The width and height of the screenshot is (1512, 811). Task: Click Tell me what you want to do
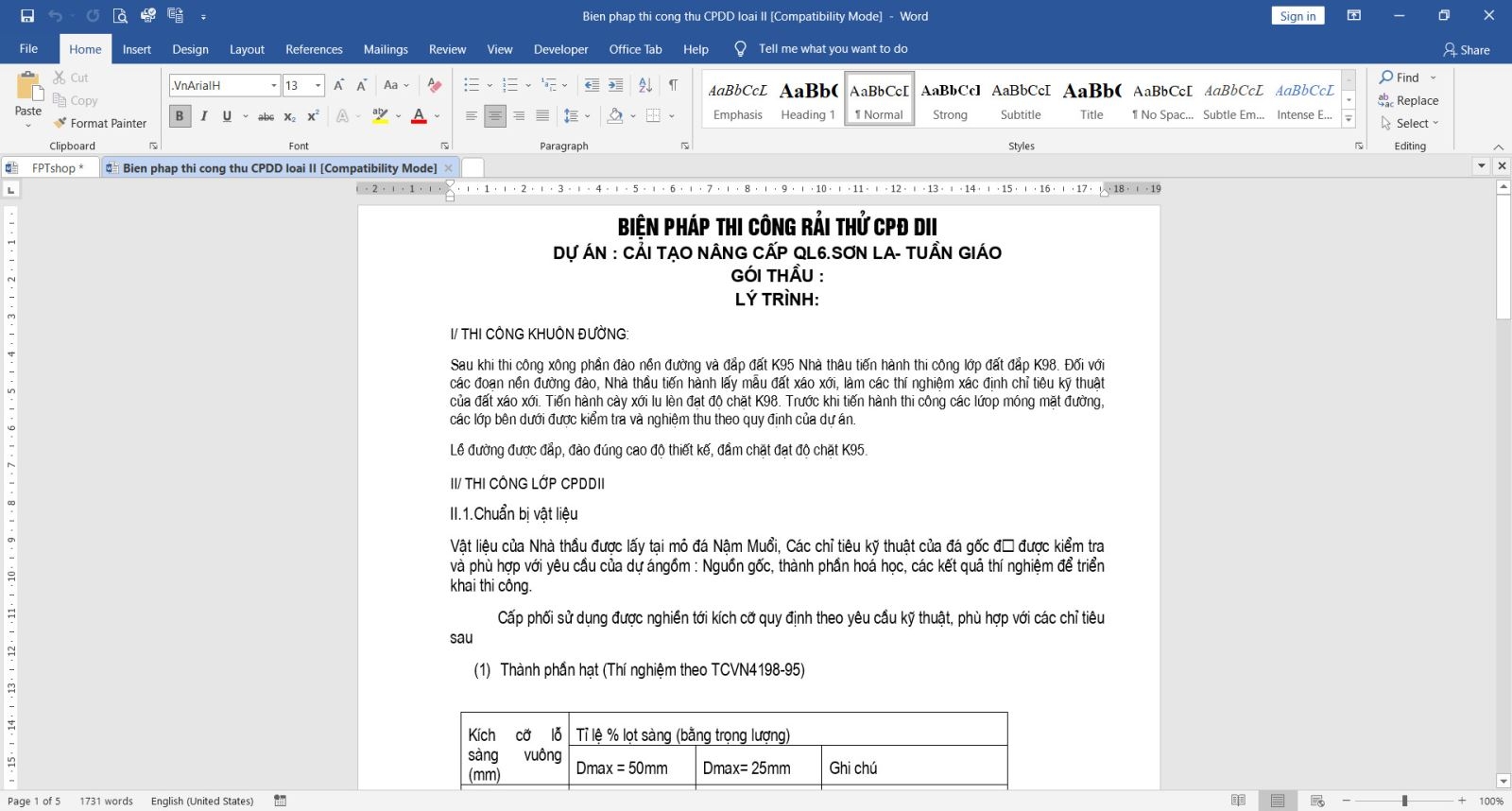click(833, 49)
